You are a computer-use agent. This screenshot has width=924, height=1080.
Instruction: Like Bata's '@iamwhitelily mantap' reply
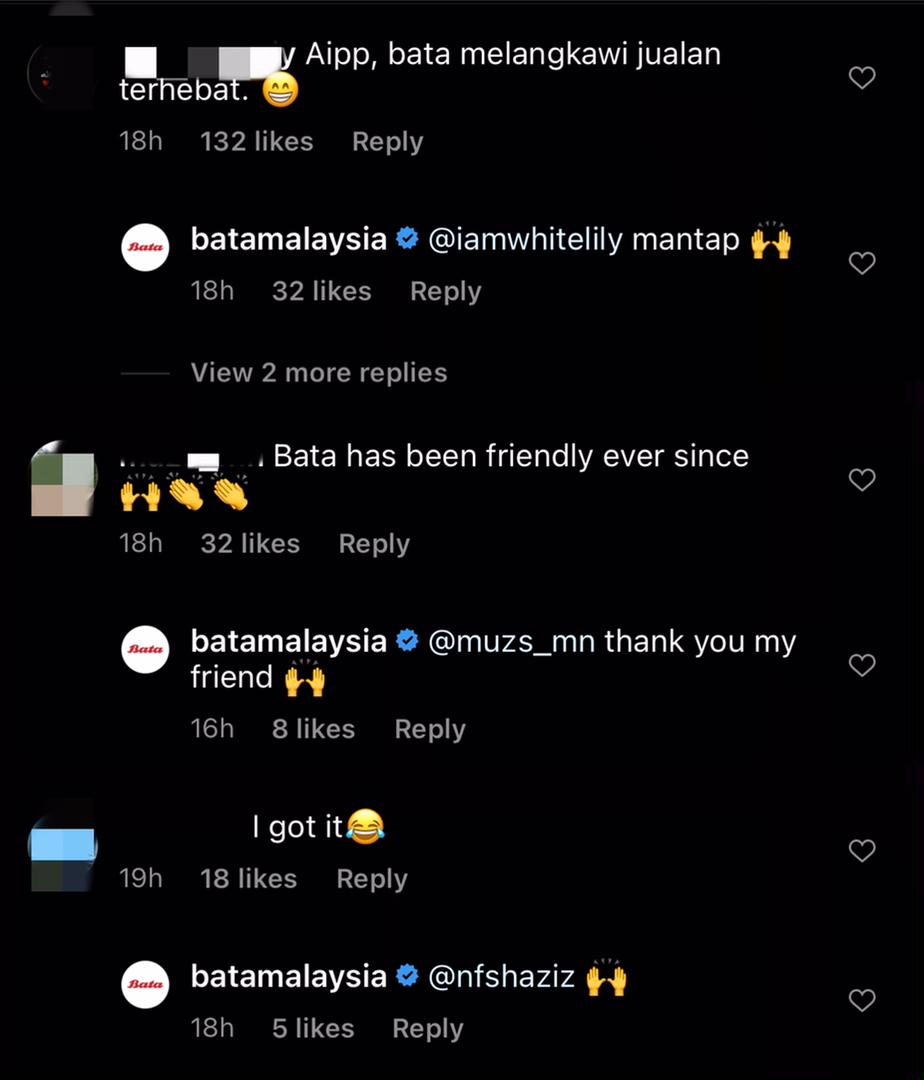pyautogui.click(x=862, y=263)
